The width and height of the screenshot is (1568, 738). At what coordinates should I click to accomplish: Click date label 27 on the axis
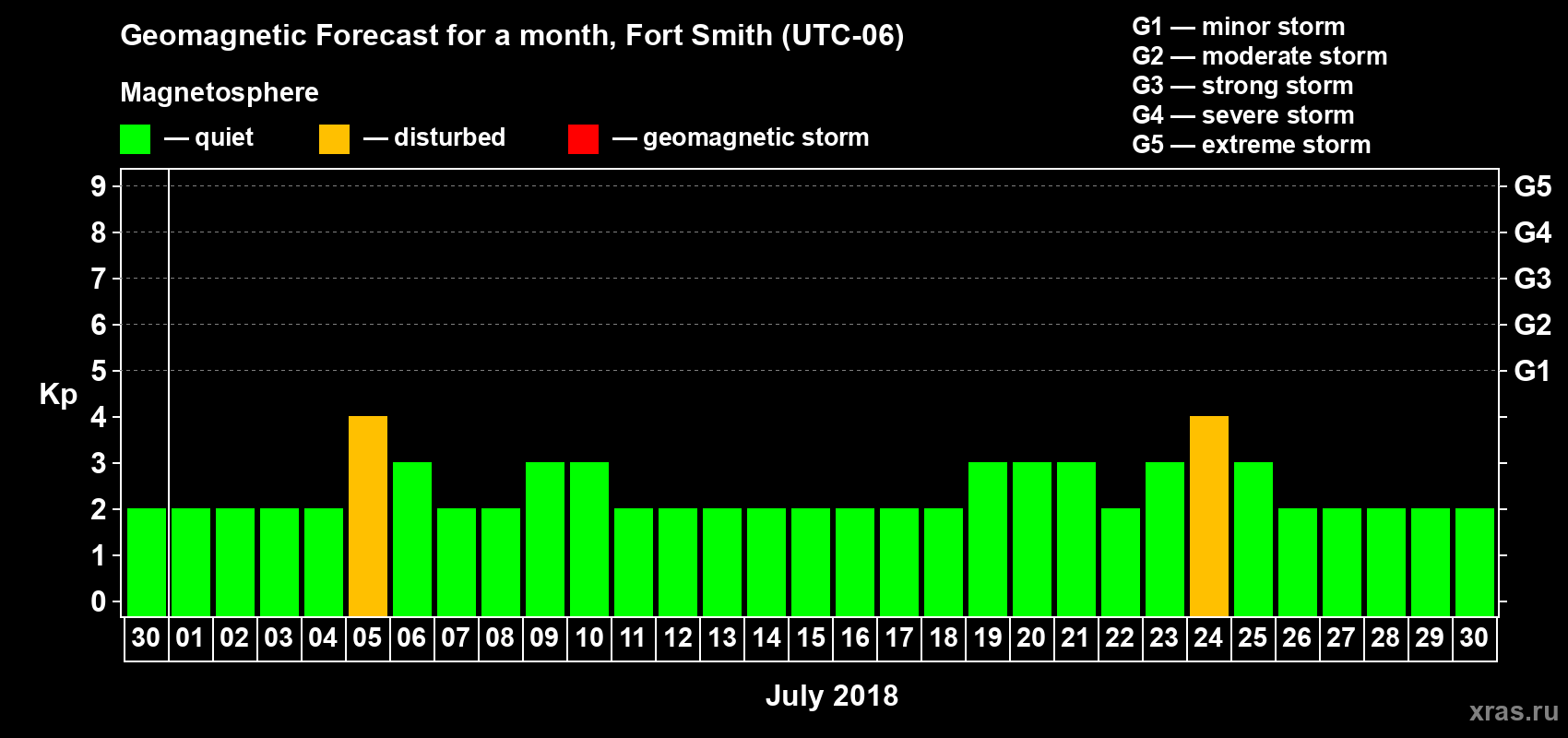pyautogui.click(x=1341, y=637)
